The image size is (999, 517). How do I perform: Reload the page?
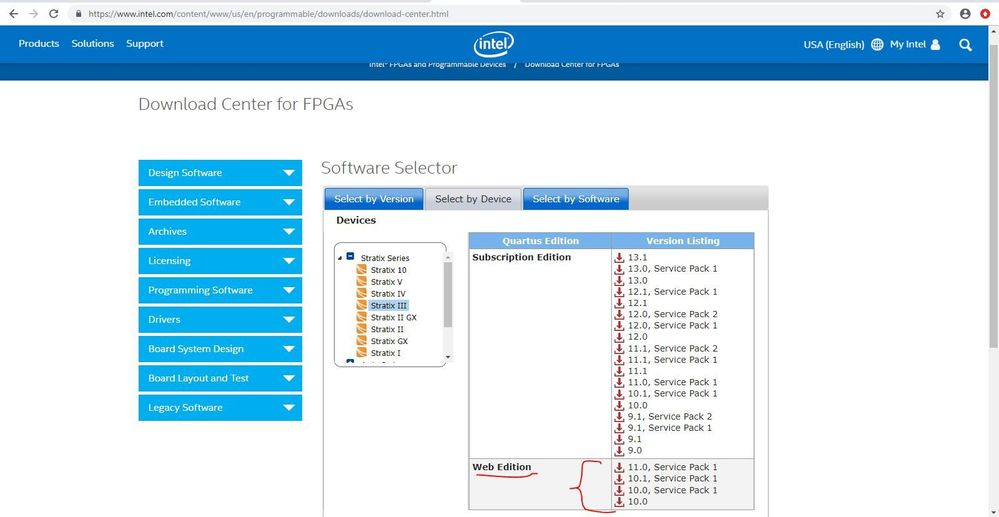[54, 13]
